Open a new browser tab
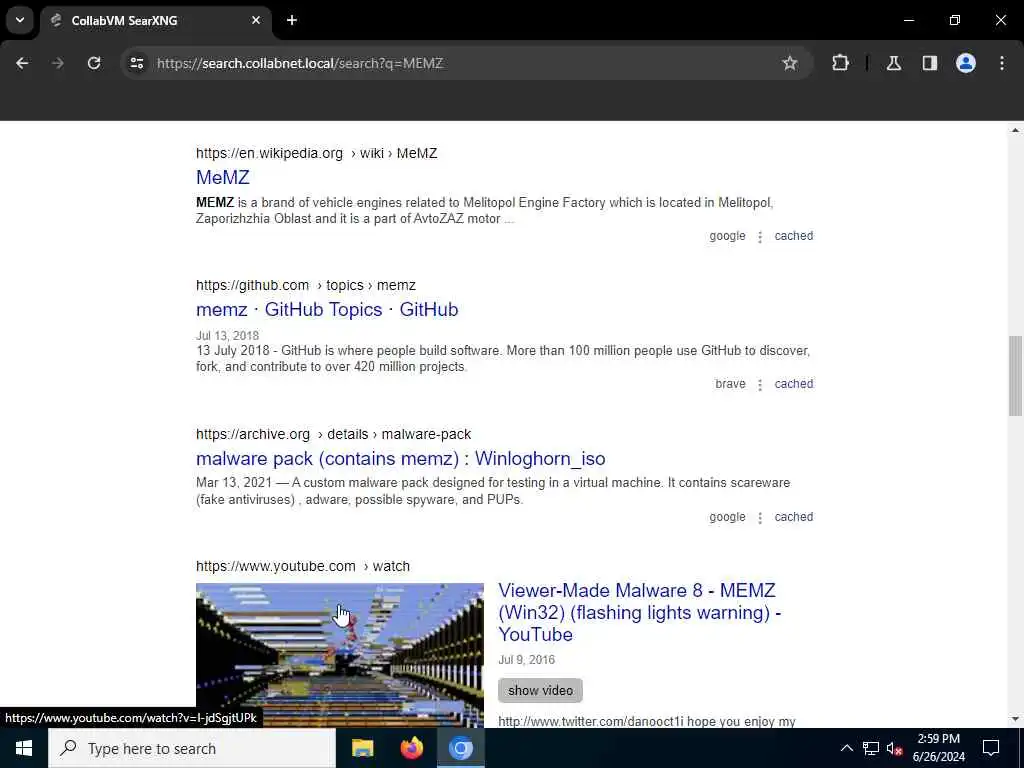Image resolution: width=1024 pixels, height=768 pixels. click(292, 20)
